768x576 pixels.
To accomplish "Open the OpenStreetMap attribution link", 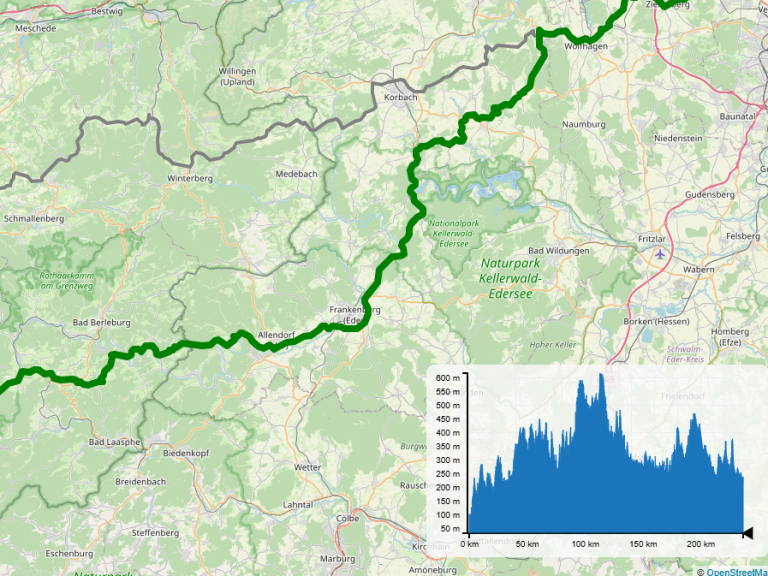I will pos(735,571).
